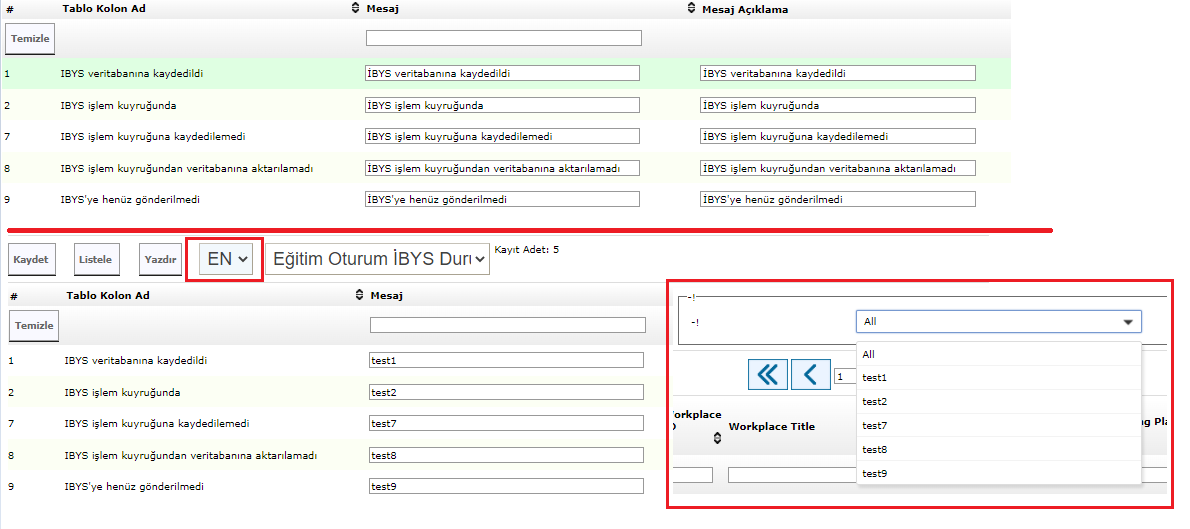Click the Listele button
This screenshot has width=1190, height=529.
(x=95, y=259)
